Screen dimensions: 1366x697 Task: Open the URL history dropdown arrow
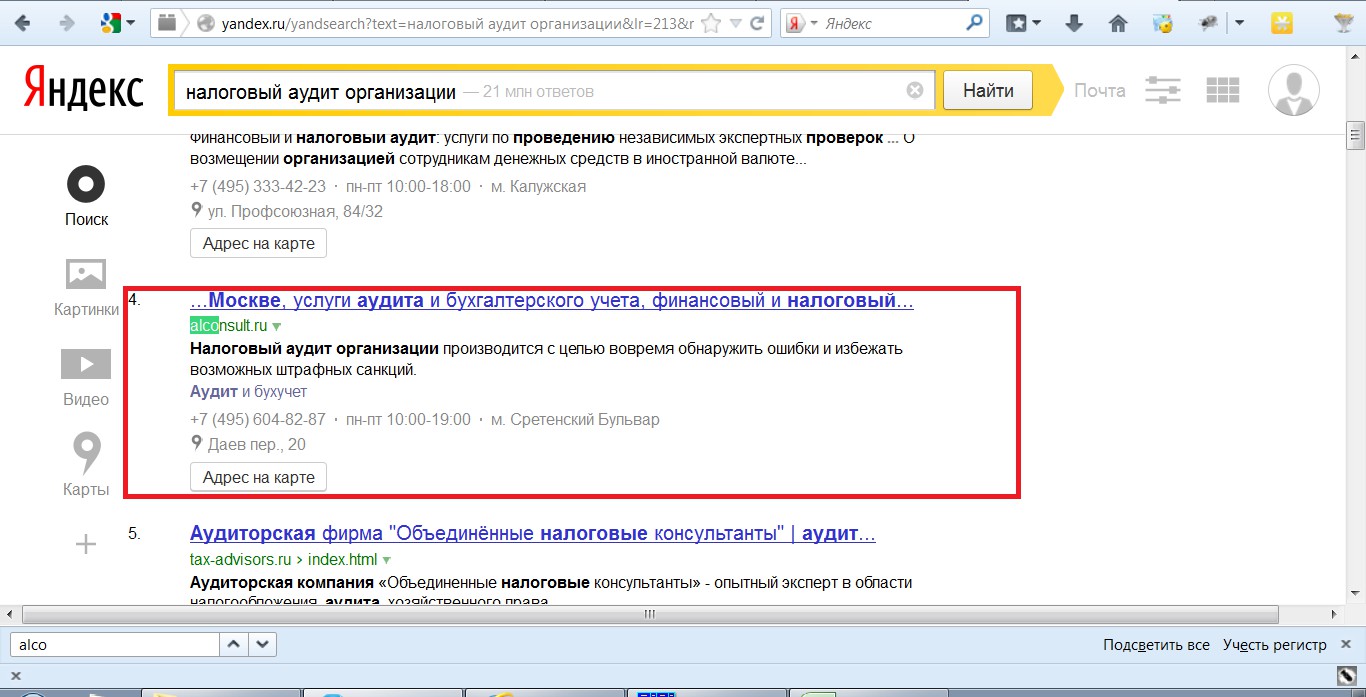[x=735, y=23]
